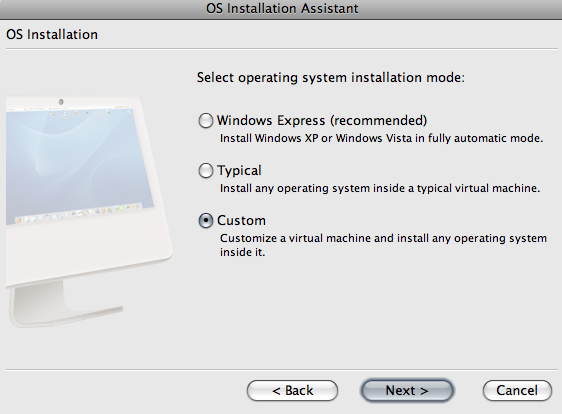
Task: Continue with the Next > button
Action: [x=407, y=390]
